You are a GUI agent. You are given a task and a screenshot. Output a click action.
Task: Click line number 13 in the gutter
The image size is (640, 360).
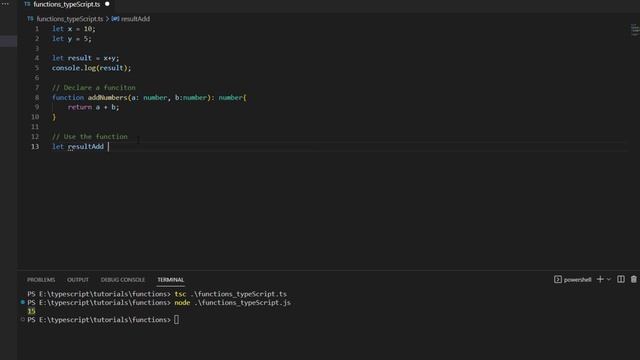click(35, 147)
